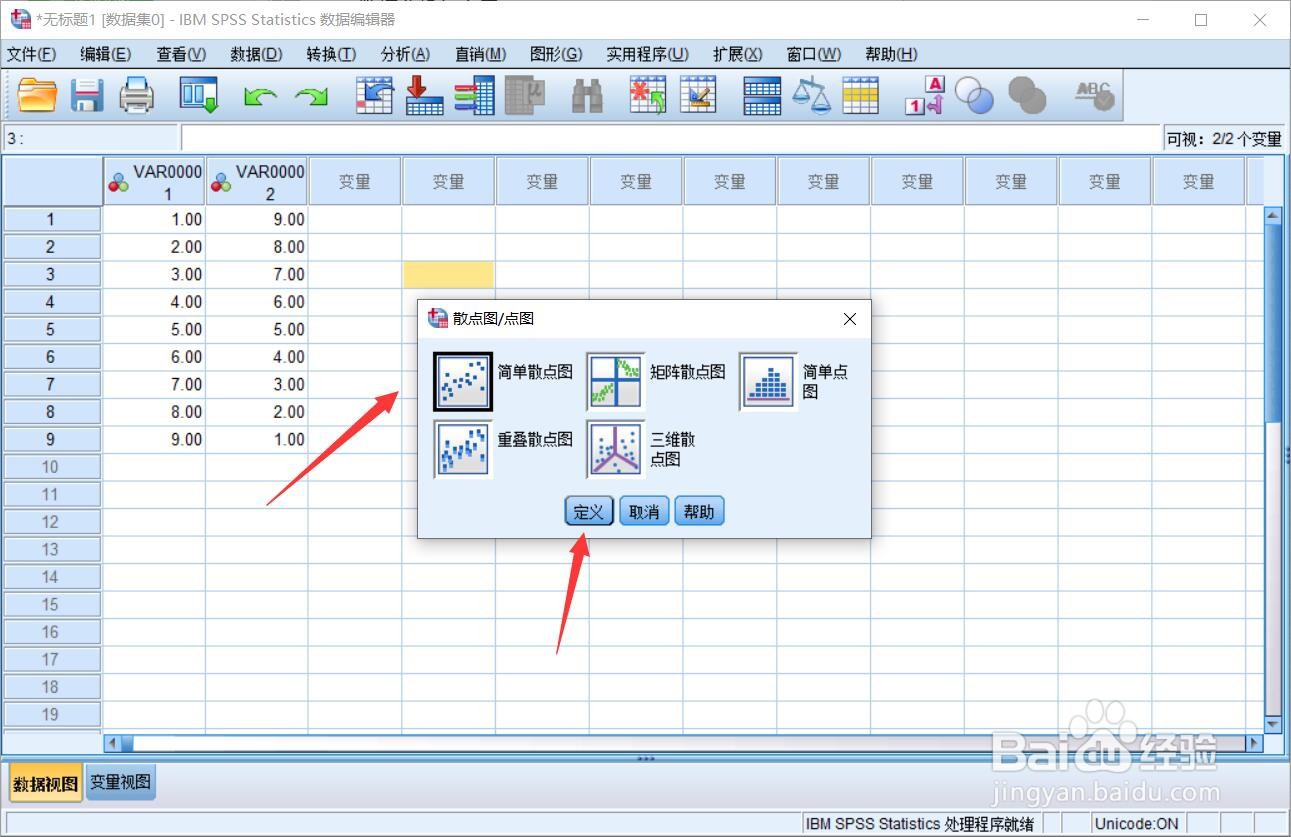Viewport: 1291px width, 837px height.
Task: Click the vertical scrollbar up arrow
Action: (1272, 214)
